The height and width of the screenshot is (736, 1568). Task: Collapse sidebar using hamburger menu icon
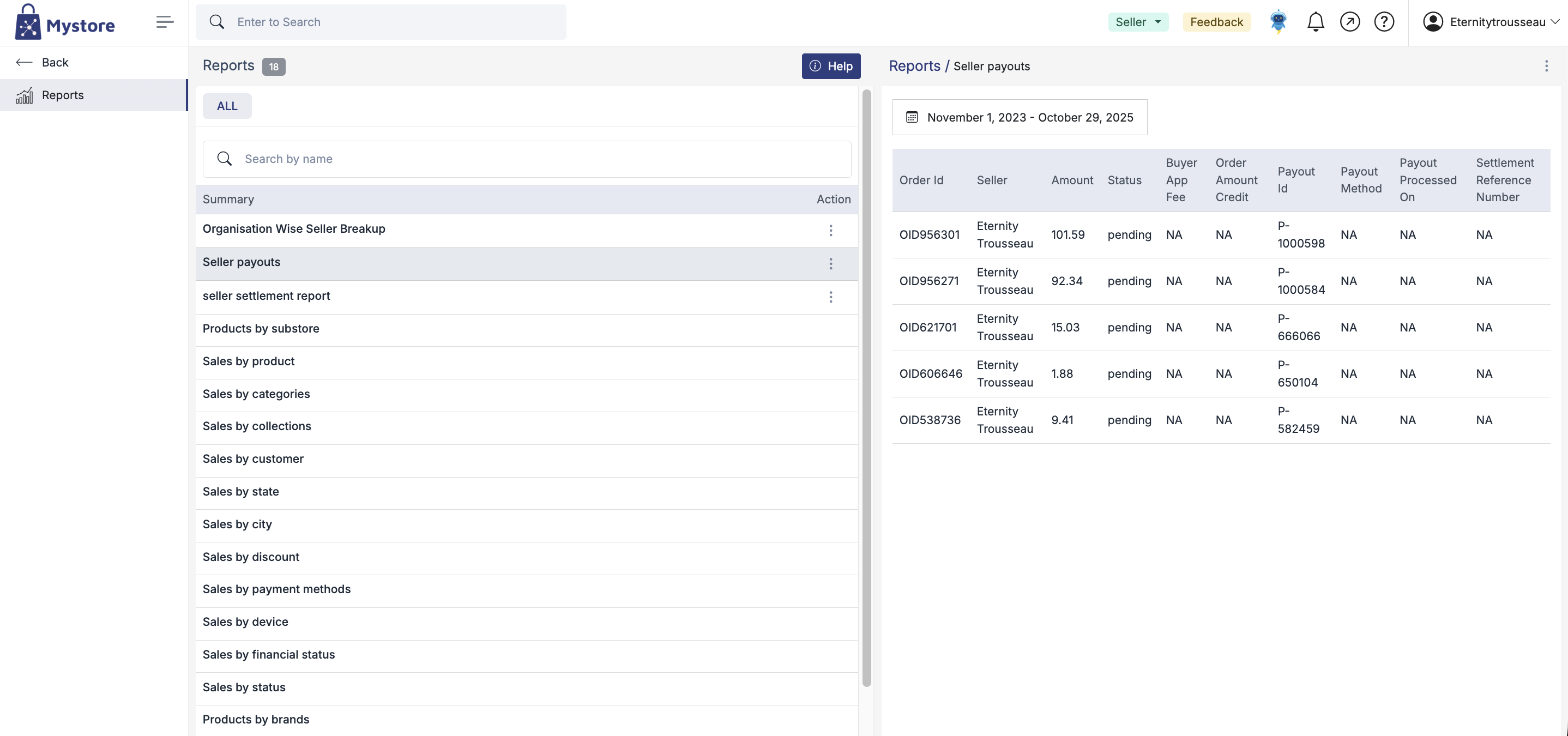[x=164, y=22]
